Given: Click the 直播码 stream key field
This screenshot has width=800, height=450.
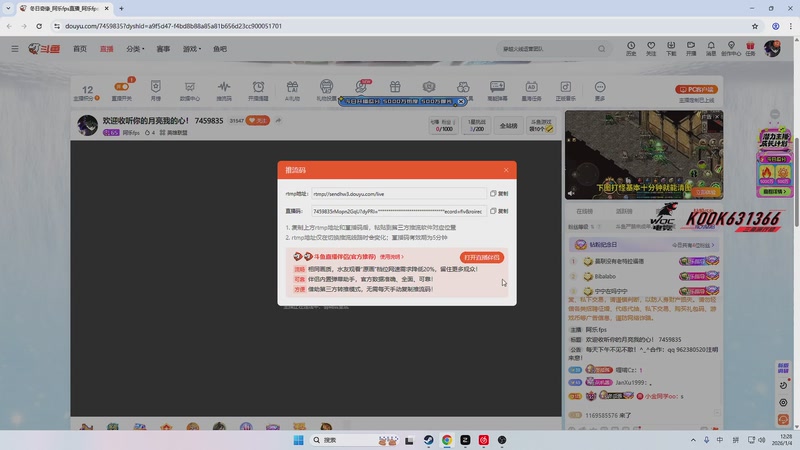Looking at the screenshot, I should 398,211.
